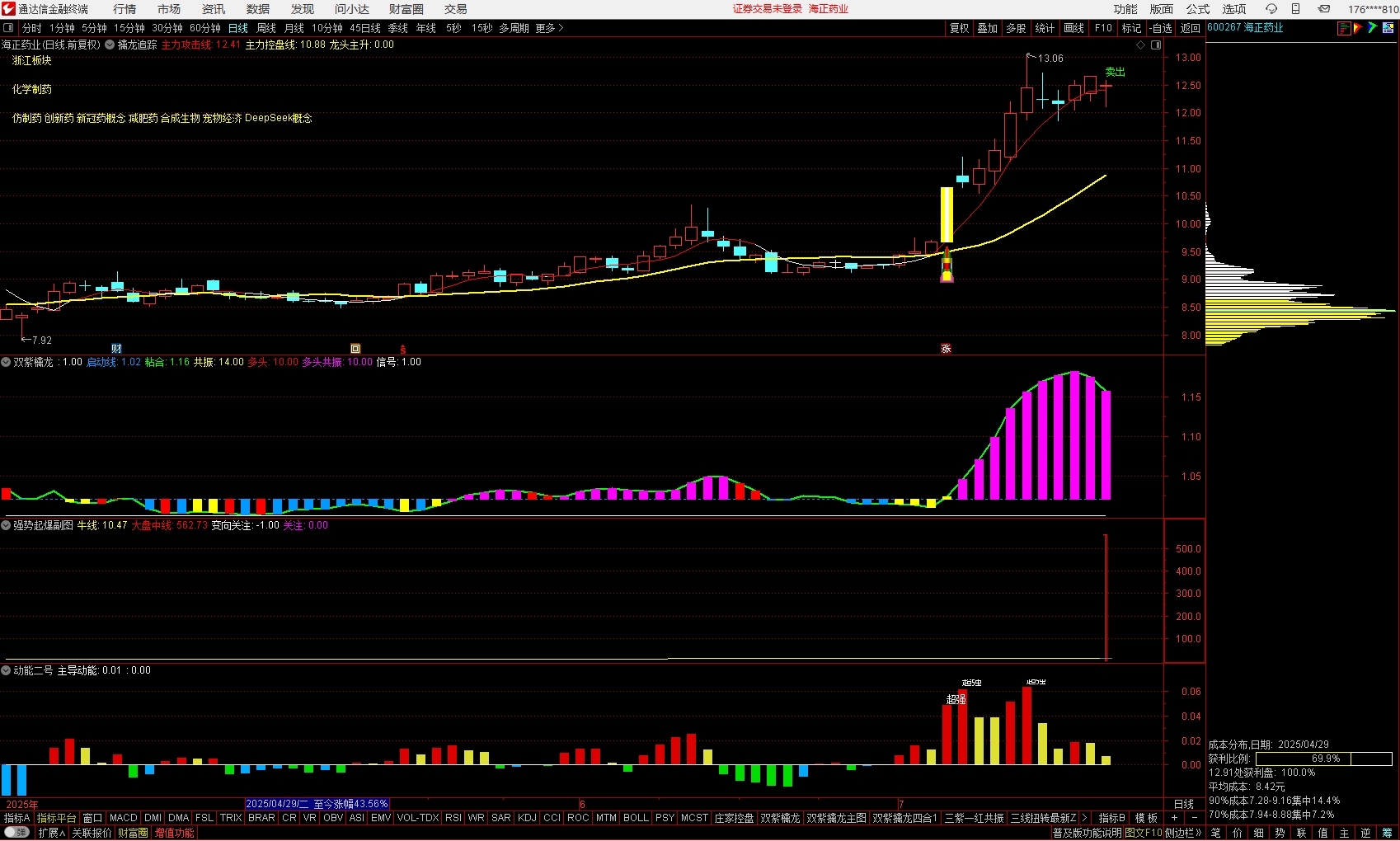Click the 涨 marker below the chart
This screenshot has height=841, width=1400.
(946, 349)
